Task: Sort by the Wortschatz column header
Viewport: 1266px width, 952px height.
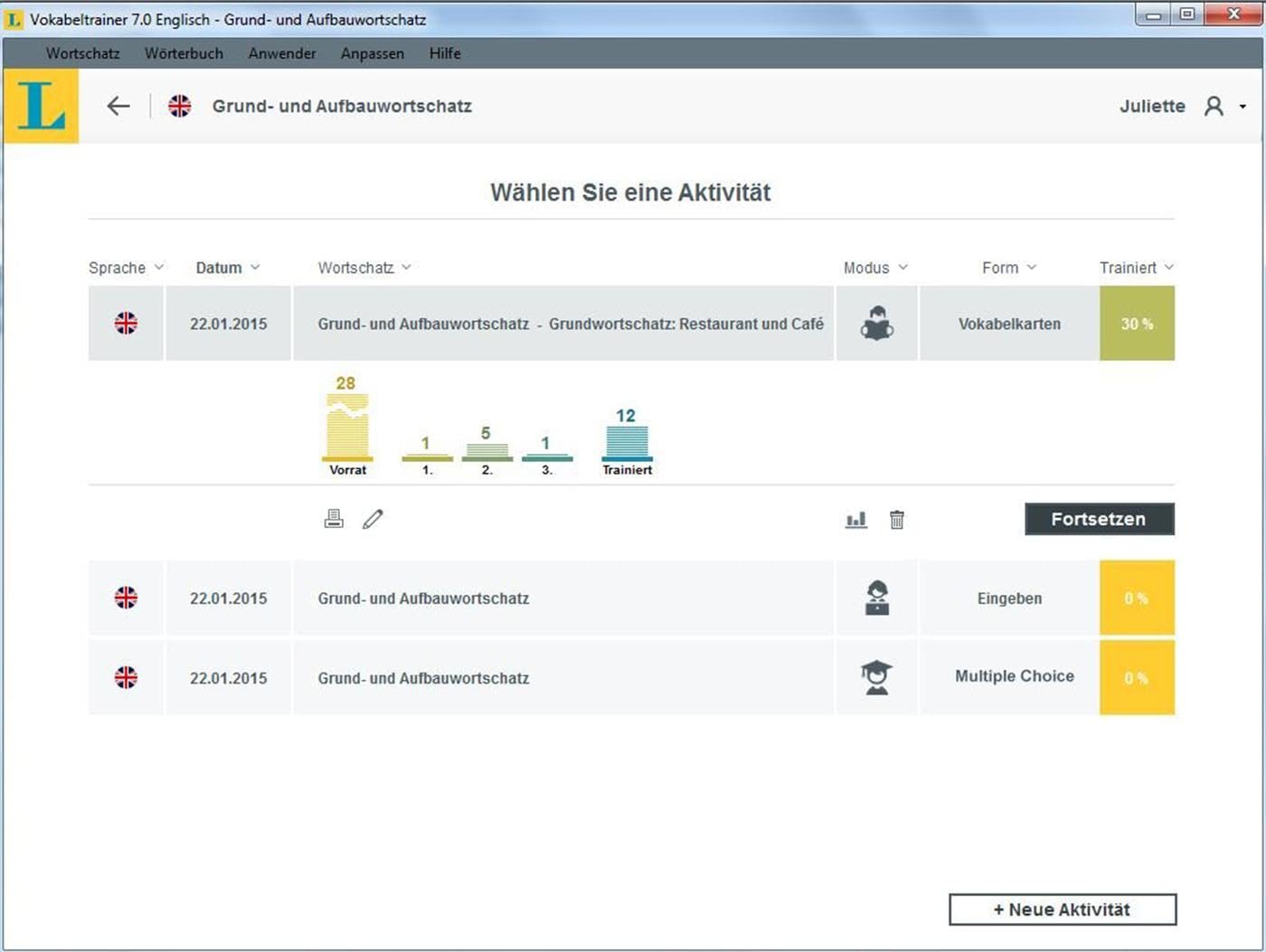Action: pos(364,268)
